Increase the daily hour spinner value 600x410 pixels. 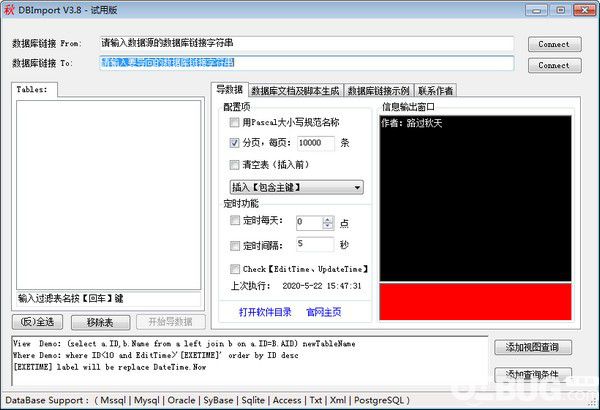coord(328,219)
